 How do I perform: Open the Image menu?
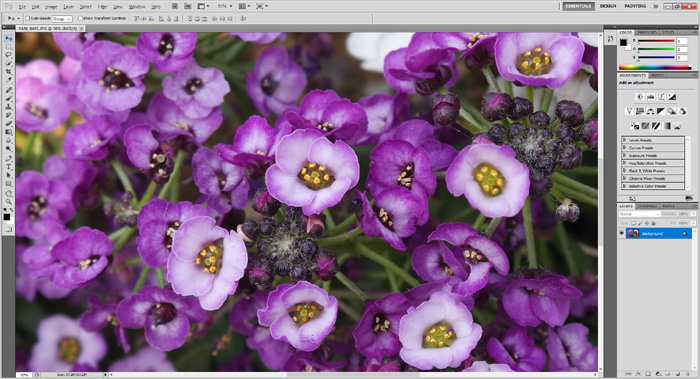tap(51, 7)
